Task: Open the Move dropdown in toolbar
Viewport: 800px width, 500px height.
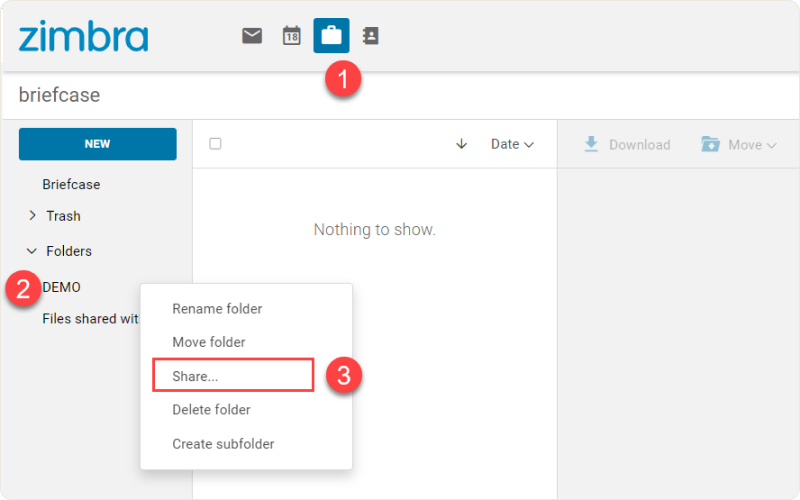Action: 740,145
